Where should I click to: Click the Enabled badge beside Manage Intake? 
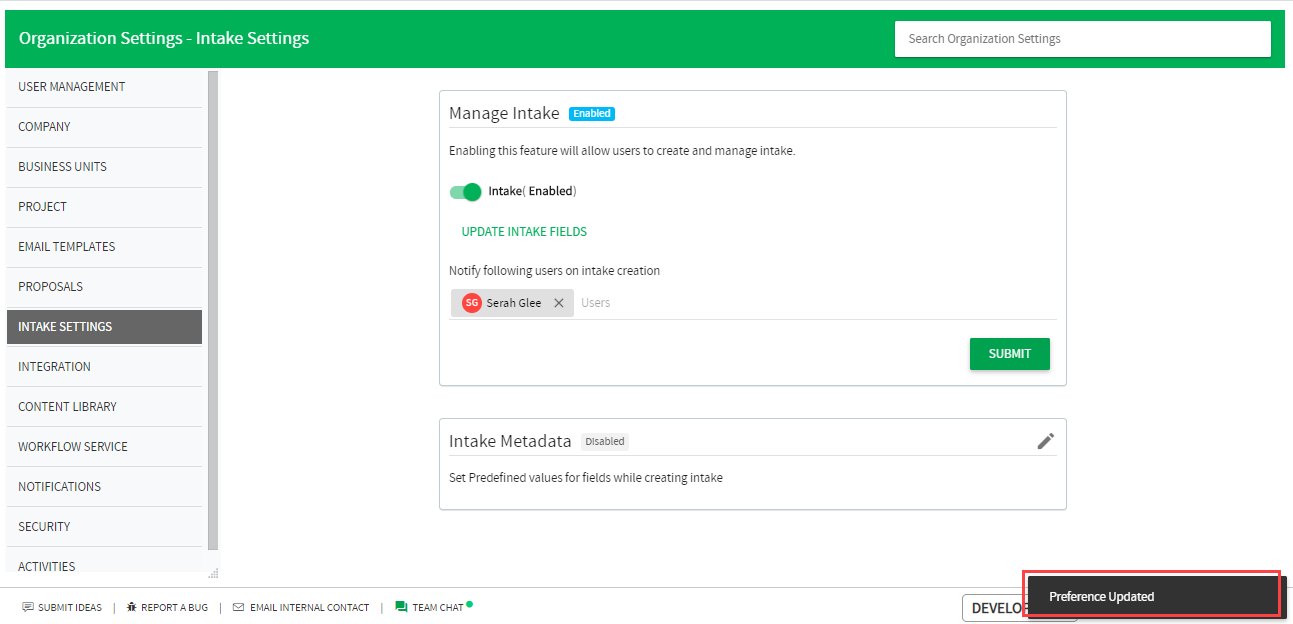[592, 114]
